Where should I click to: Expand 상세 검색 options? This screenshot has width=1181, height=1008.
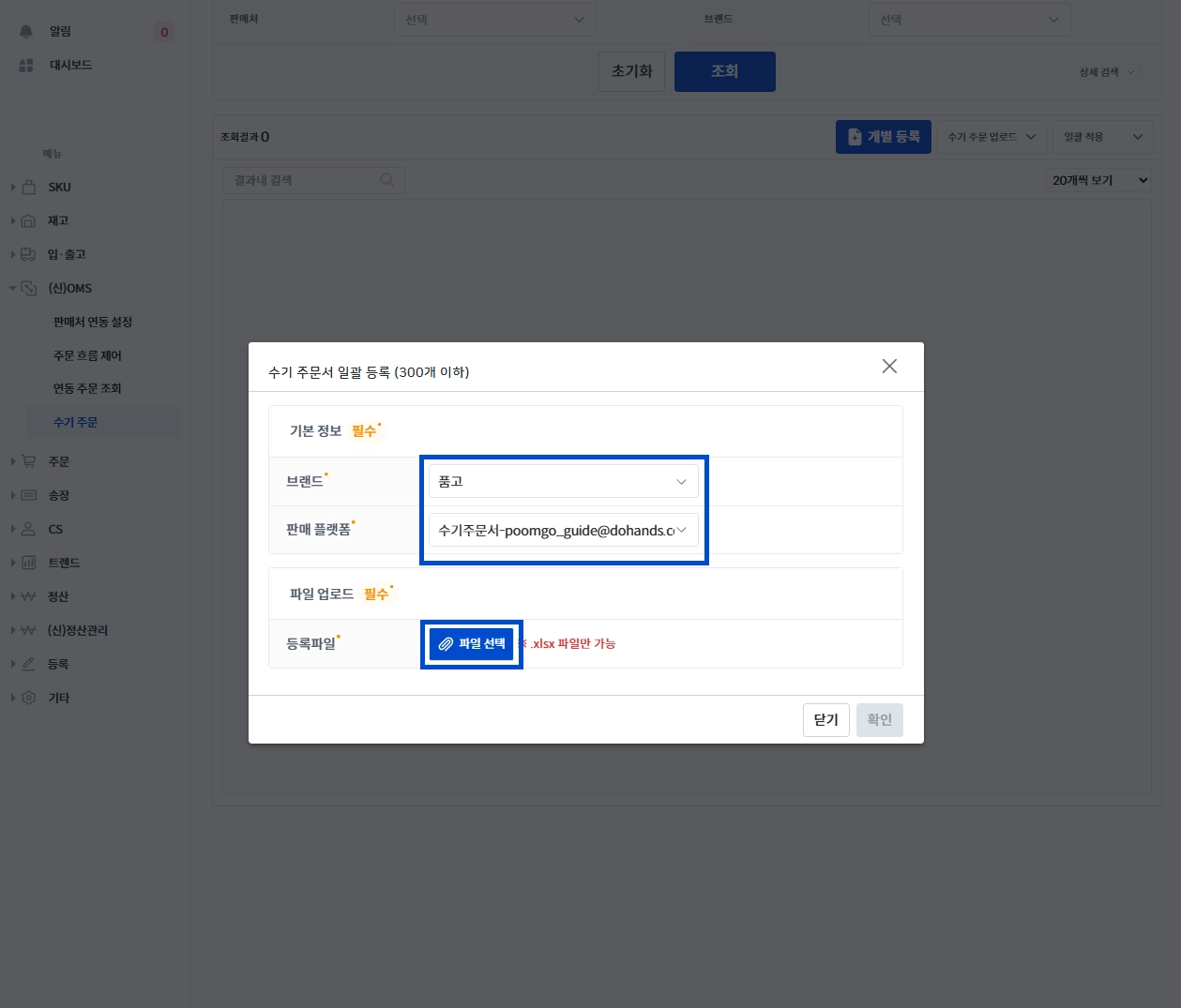tap(1107, 72)
